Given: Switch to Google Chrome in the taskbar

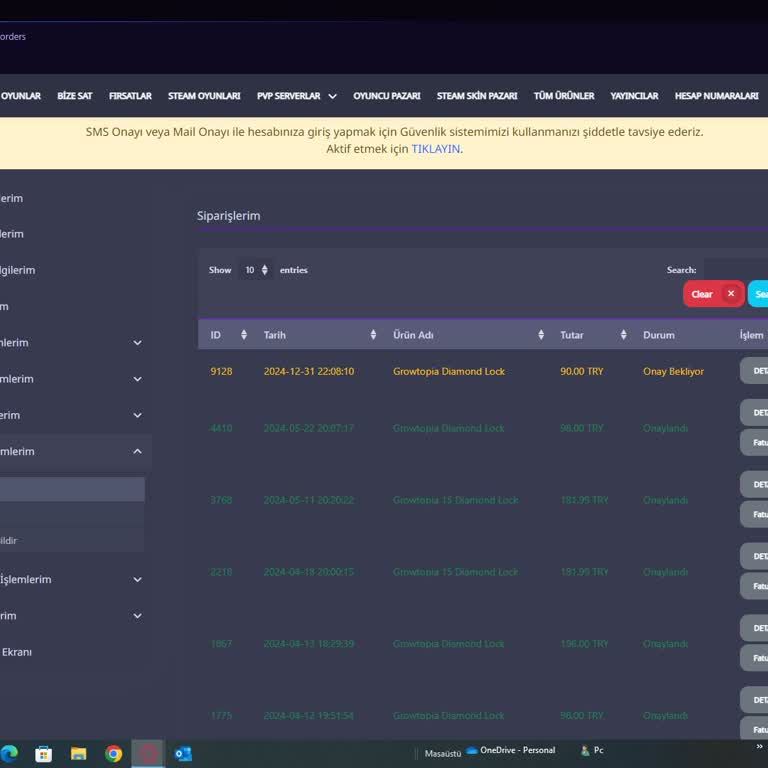Looking at the screenshot, I should click(113, 753).
